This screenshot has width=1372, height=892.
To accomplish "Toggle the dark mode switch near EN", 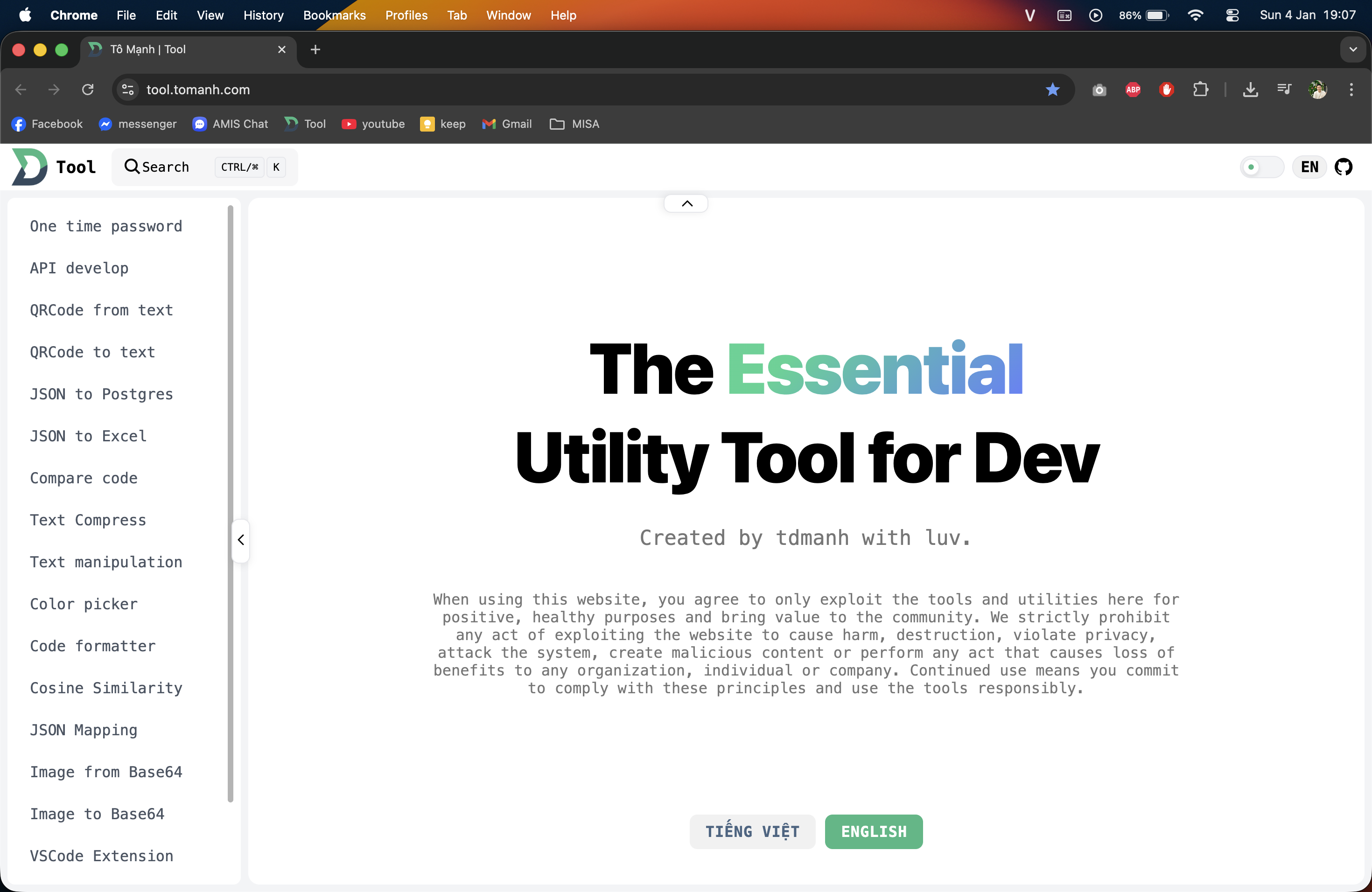I will (x=1261, y=167).
